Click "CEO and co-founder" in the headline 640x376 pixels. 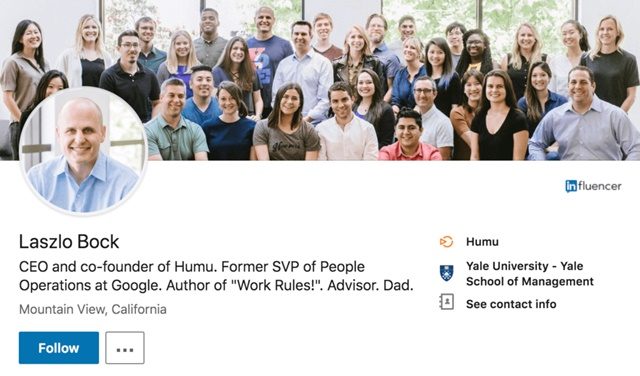coord(88,267)
